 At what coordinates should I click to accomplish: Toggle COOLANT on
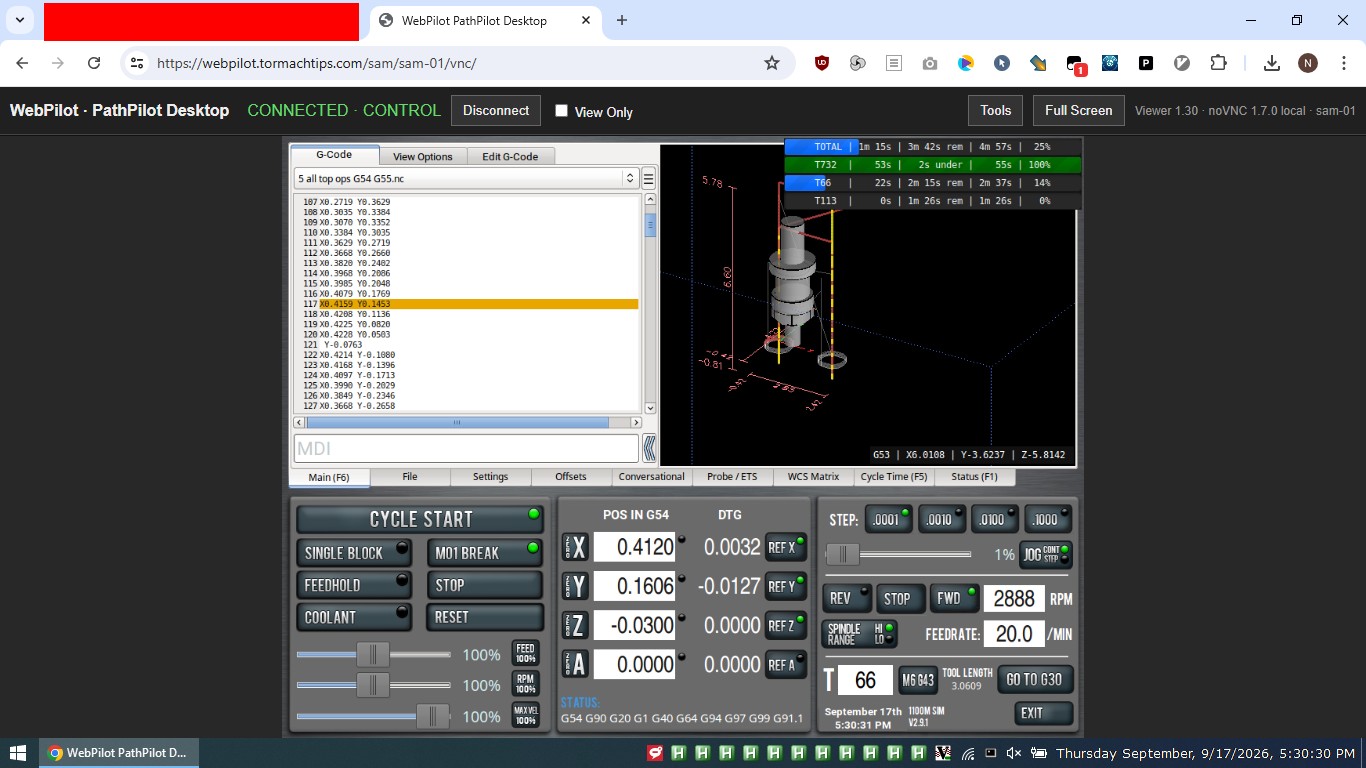tap(354, 617)
